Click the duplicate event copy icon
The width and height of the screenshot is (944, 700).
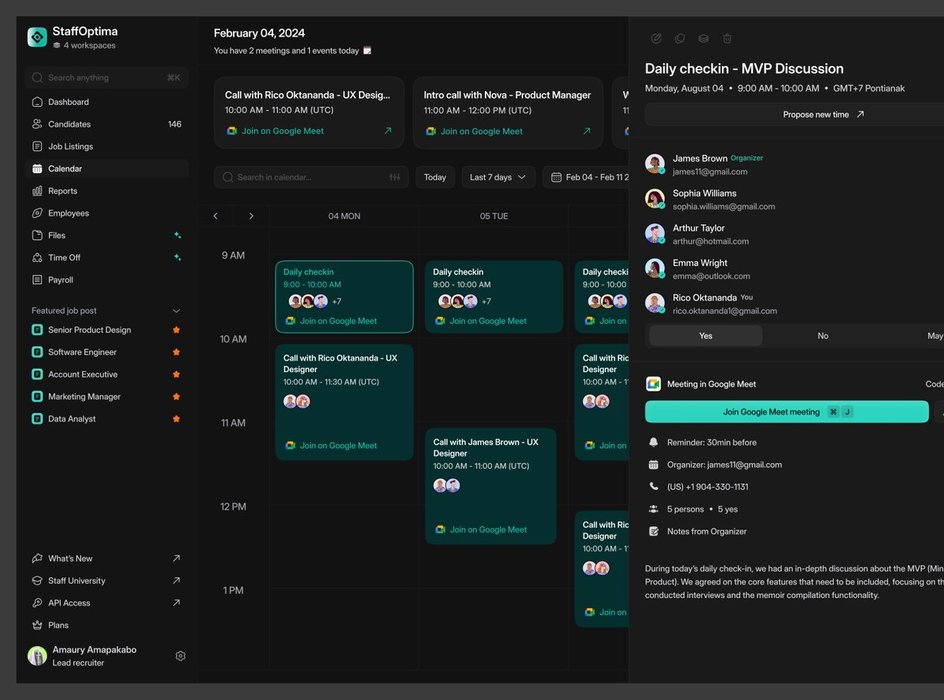click(680, 39)
